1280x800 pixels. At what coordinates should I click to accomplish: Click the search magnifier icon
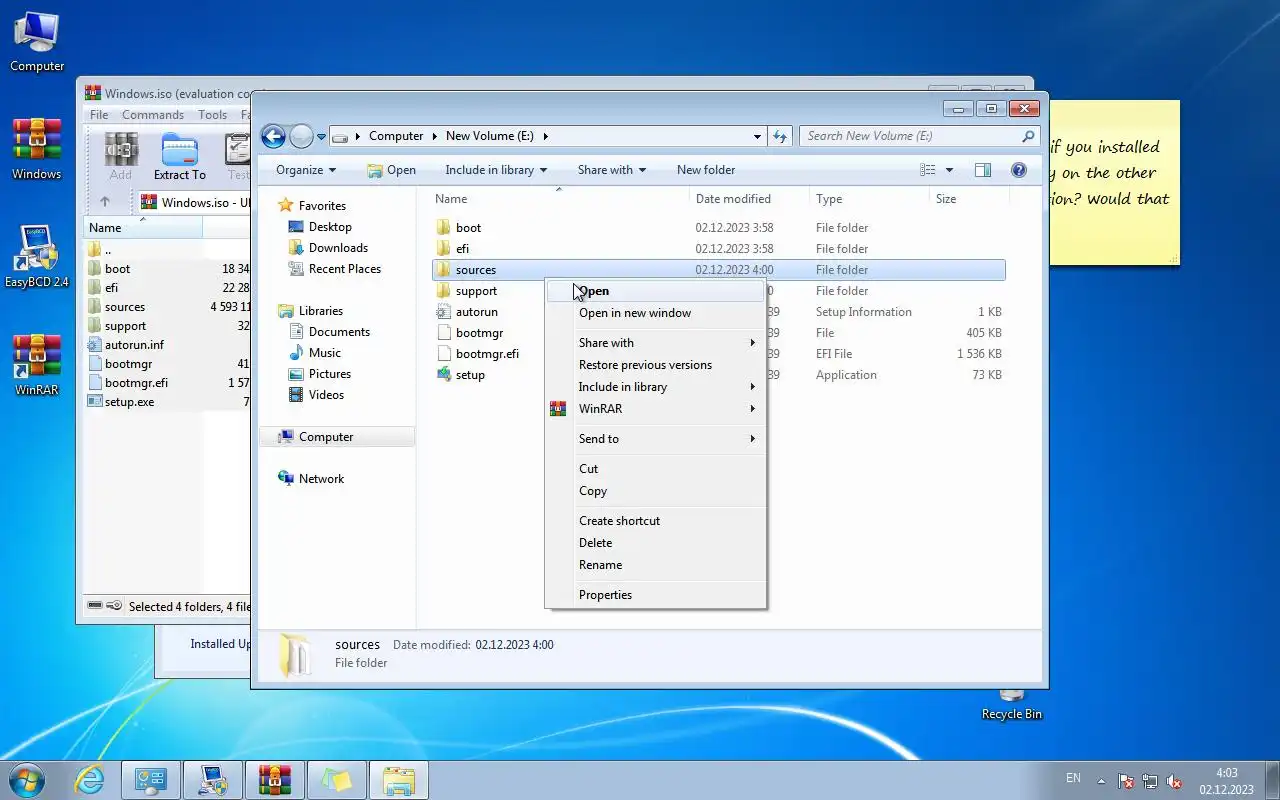(x=1028, y=136)
